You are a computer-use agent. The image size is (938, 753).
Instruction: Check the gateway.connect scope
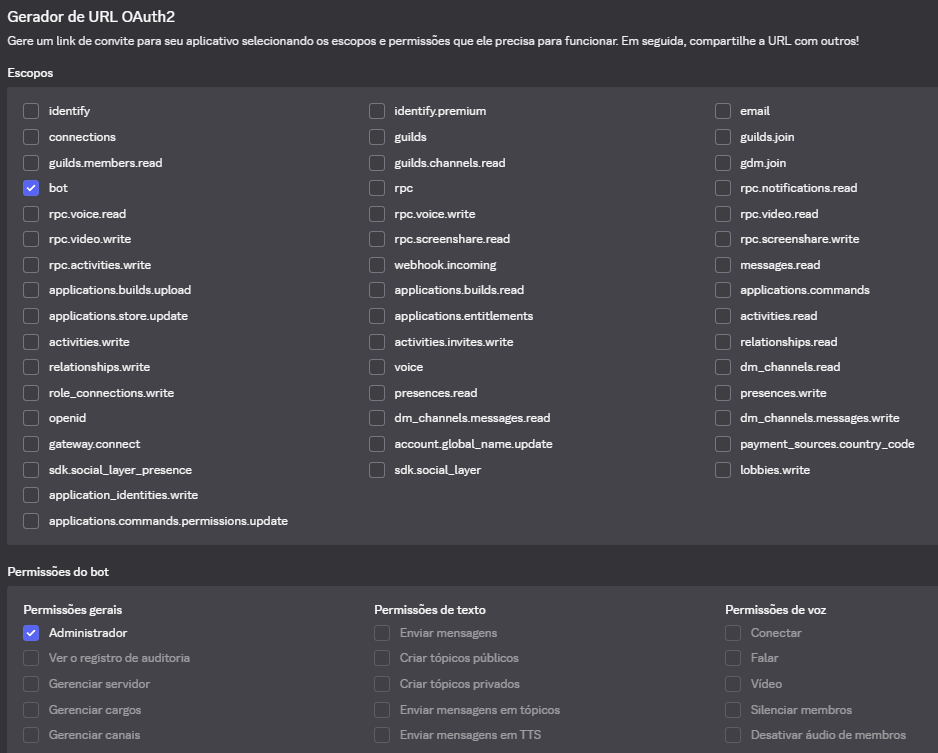point(31,444)
